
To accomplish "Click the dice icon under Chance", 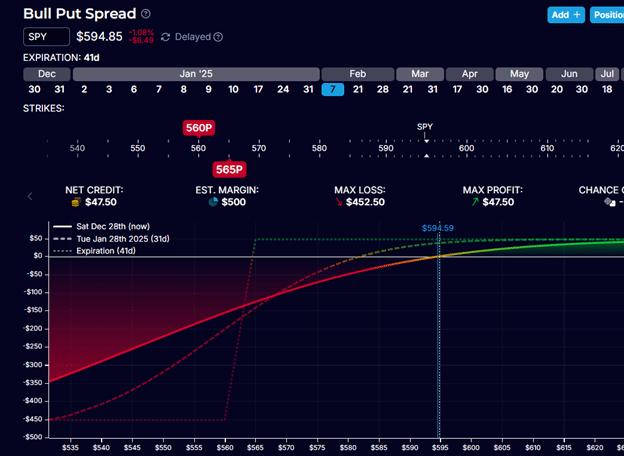I will [x=610, y=202].
